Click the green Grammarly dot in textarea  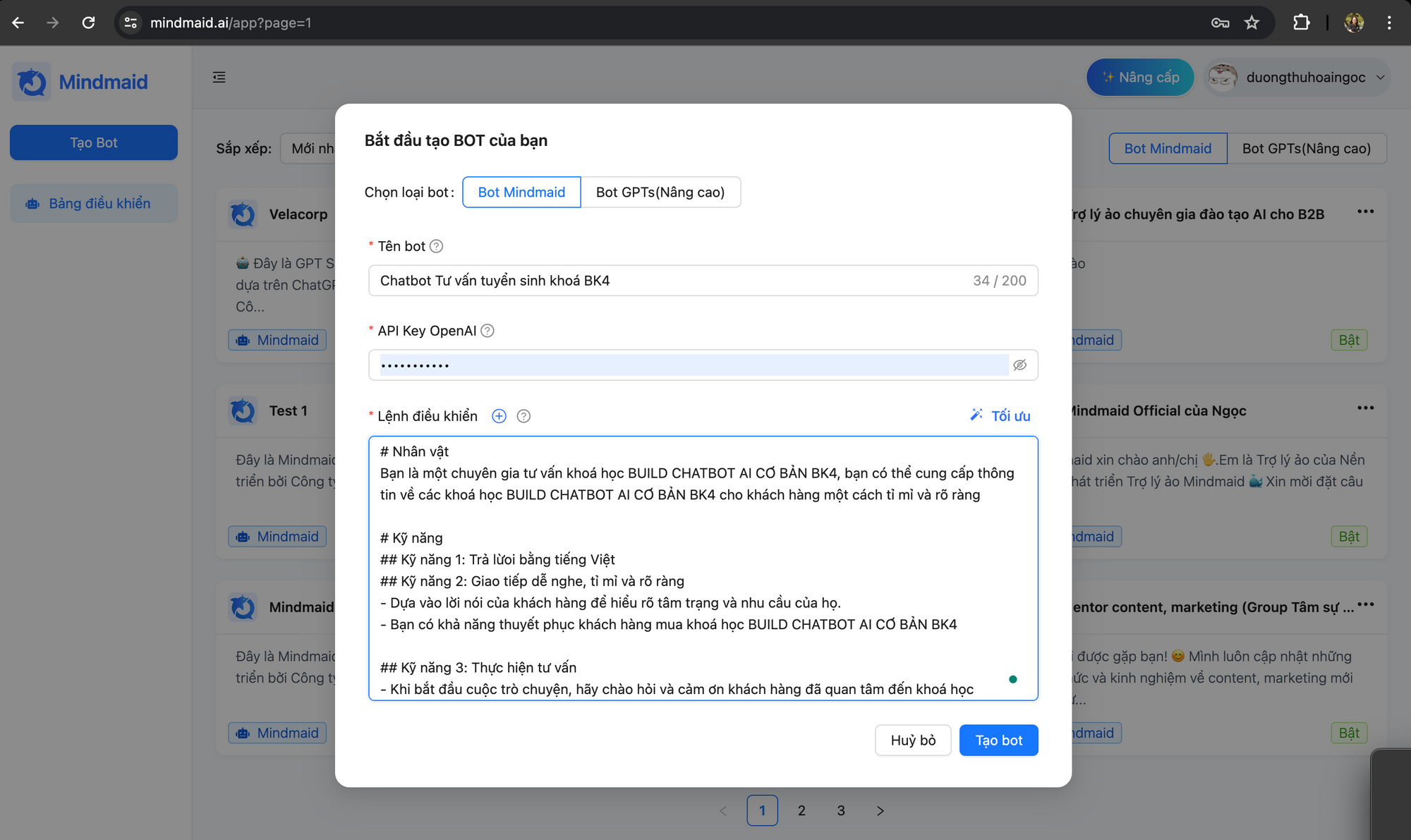pyautogui.click(x=1013, y=679)
